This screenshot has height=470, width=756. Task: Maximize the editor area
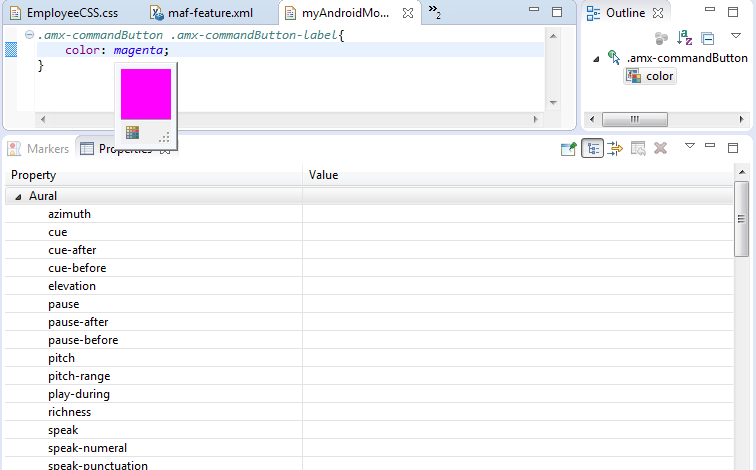557,12
